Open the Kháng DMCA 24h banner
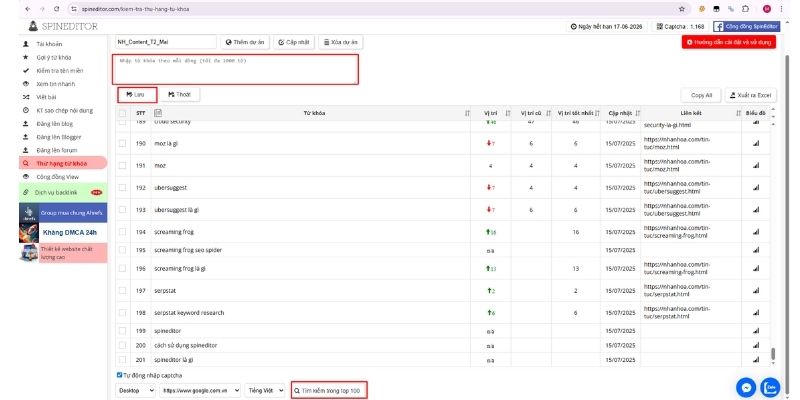 coord(63,233)
